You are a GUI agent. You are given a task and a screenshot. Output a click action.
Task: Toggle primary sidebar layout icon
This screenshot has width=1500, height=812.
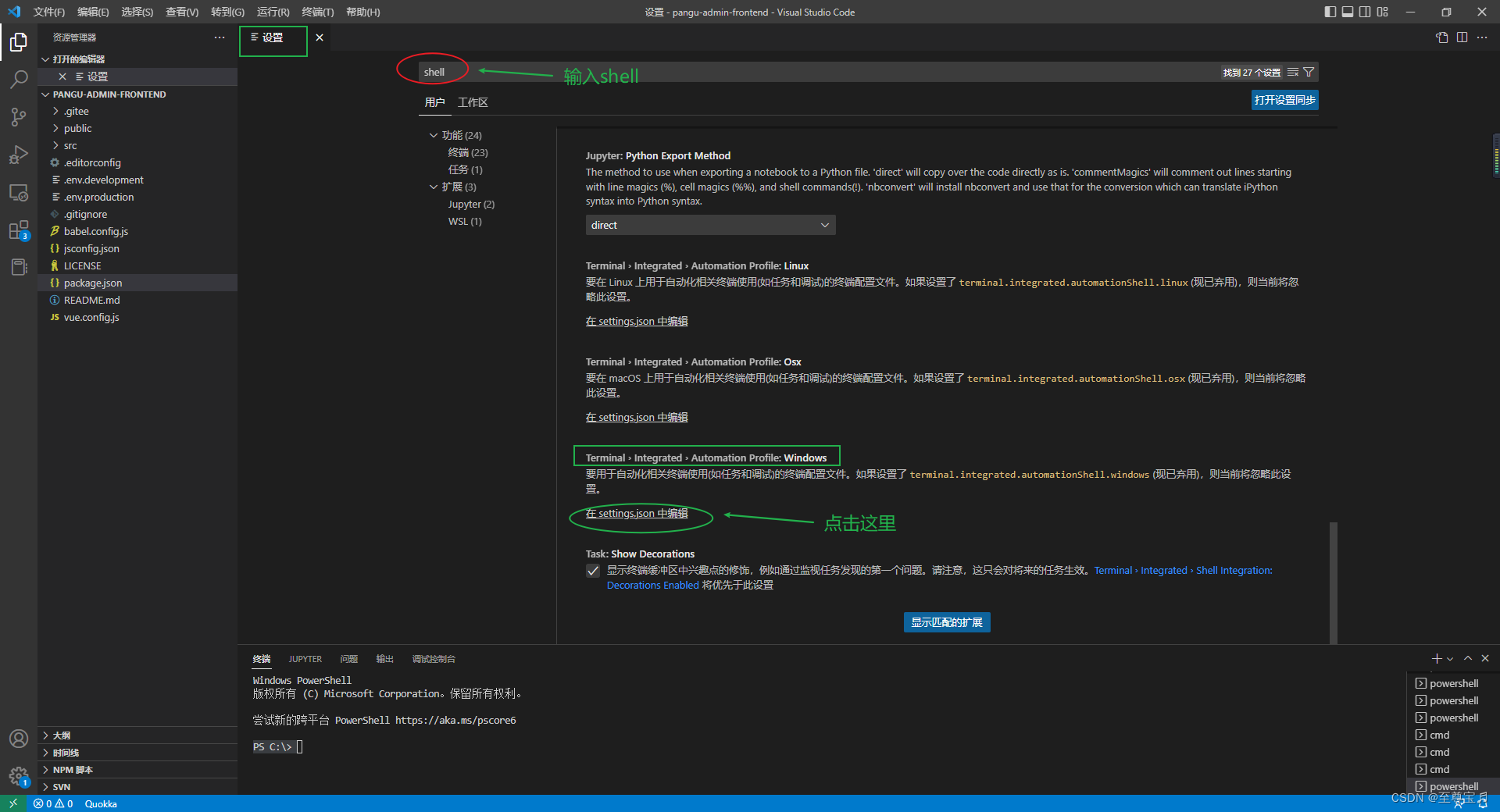[1330, 12]
